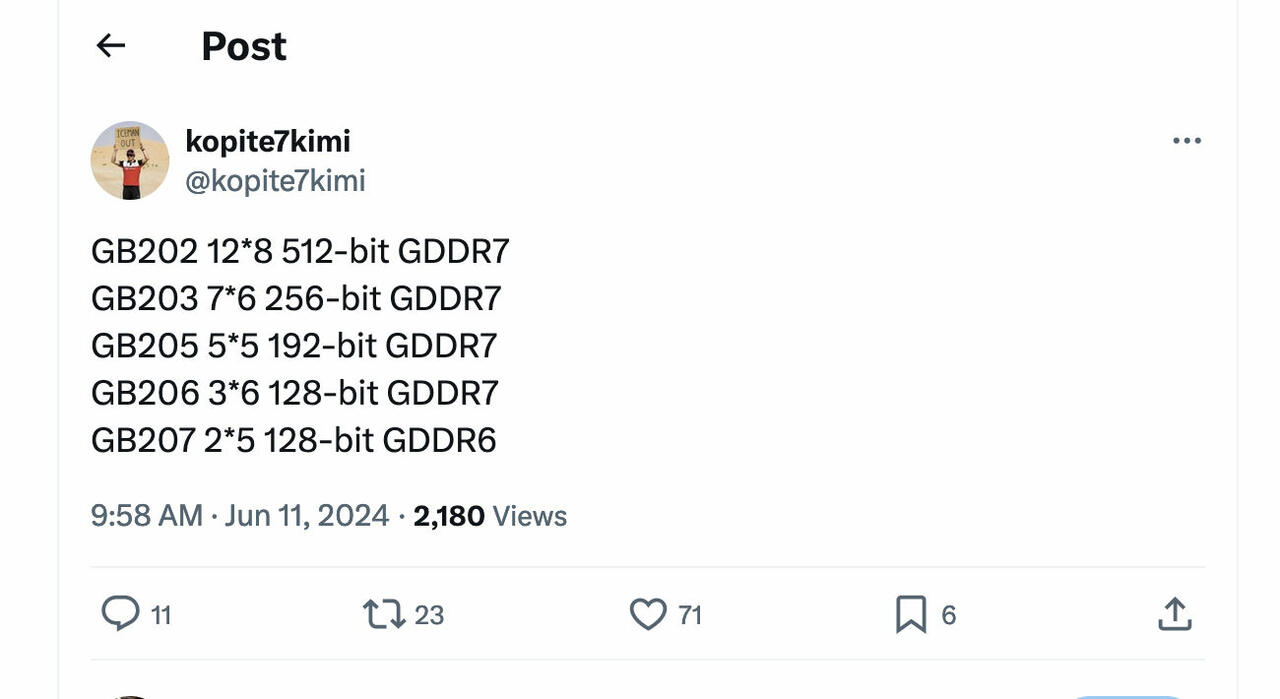This screenshot has height=699, width=1280.
Task: Open kopite7kimi's profile picture
Action: 130,161
